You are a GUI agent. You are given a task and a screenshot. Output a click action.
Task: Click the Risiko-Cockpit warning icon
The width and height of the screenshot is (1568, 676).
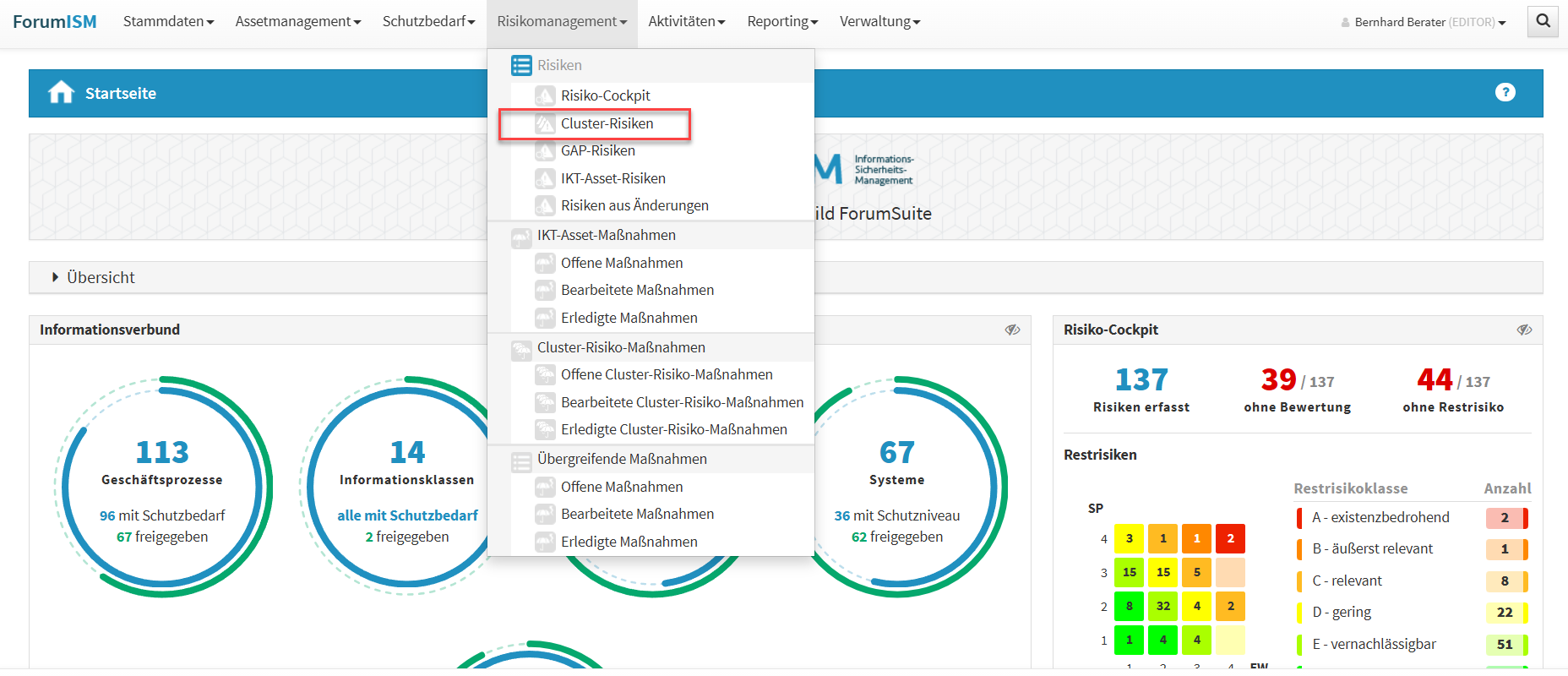tap(545, 95)
